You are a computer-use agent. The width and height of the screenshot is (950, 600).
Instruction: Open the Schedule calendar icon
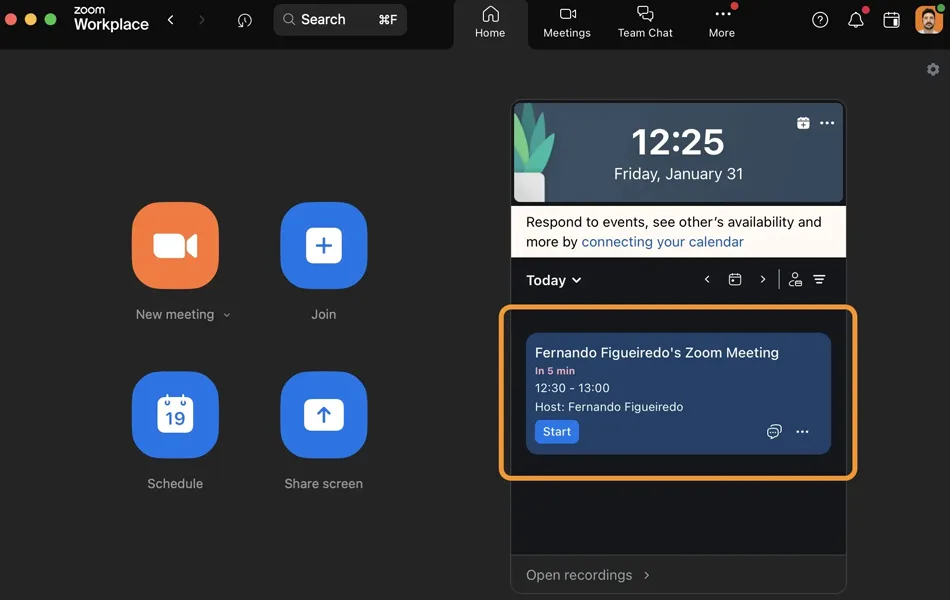pyautogui.click(x=175, y=414)
